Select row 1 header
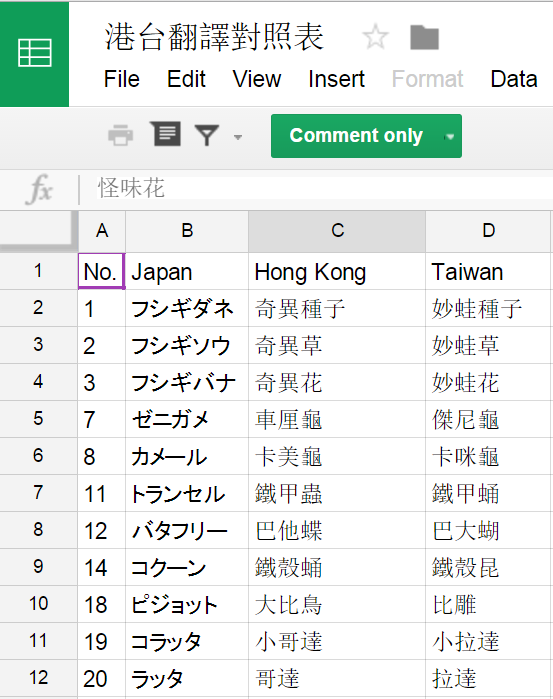The width and height of the screenshot is (553, 699). [x=38, y=271]
